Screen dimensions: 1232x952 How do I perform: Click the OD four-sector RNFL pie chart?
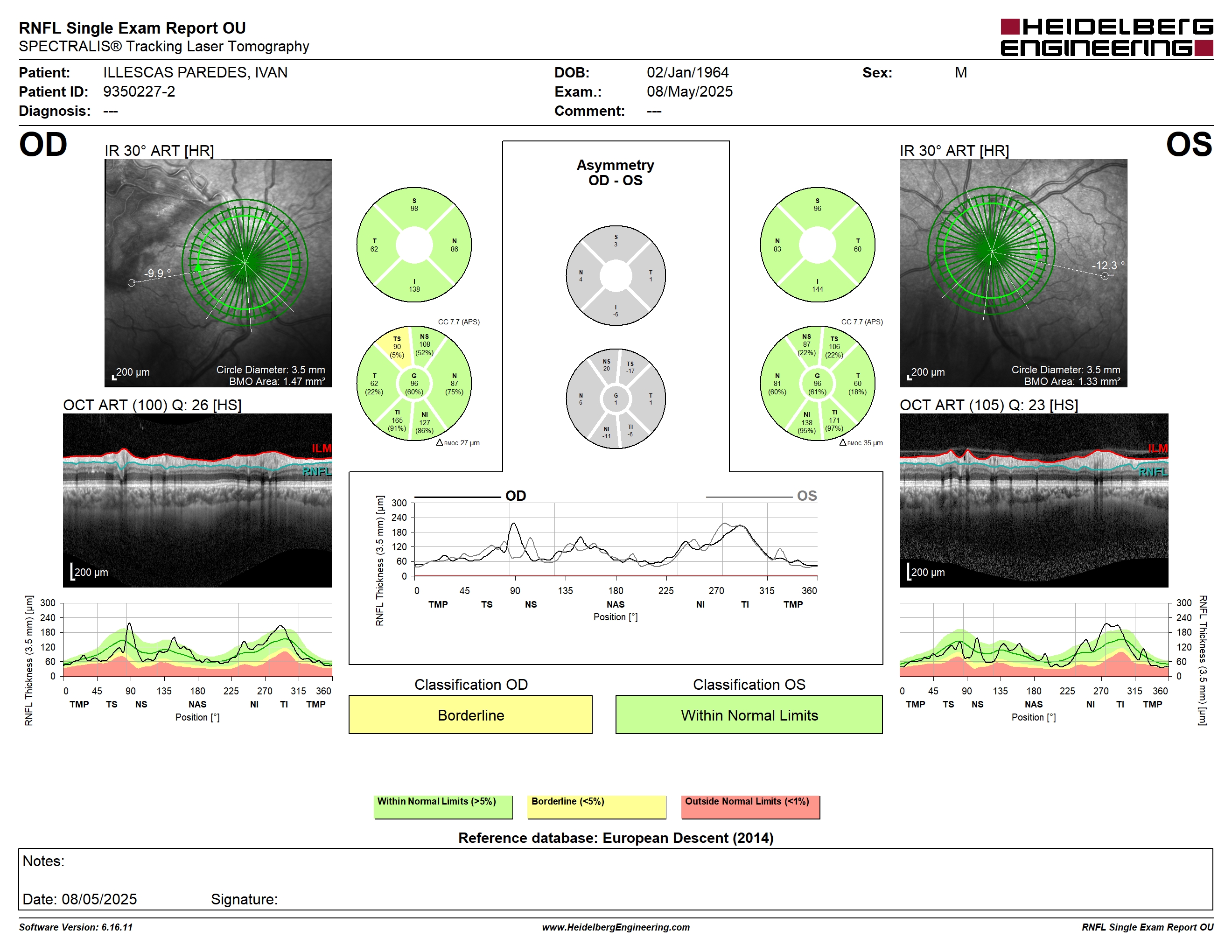pos(414,245)
